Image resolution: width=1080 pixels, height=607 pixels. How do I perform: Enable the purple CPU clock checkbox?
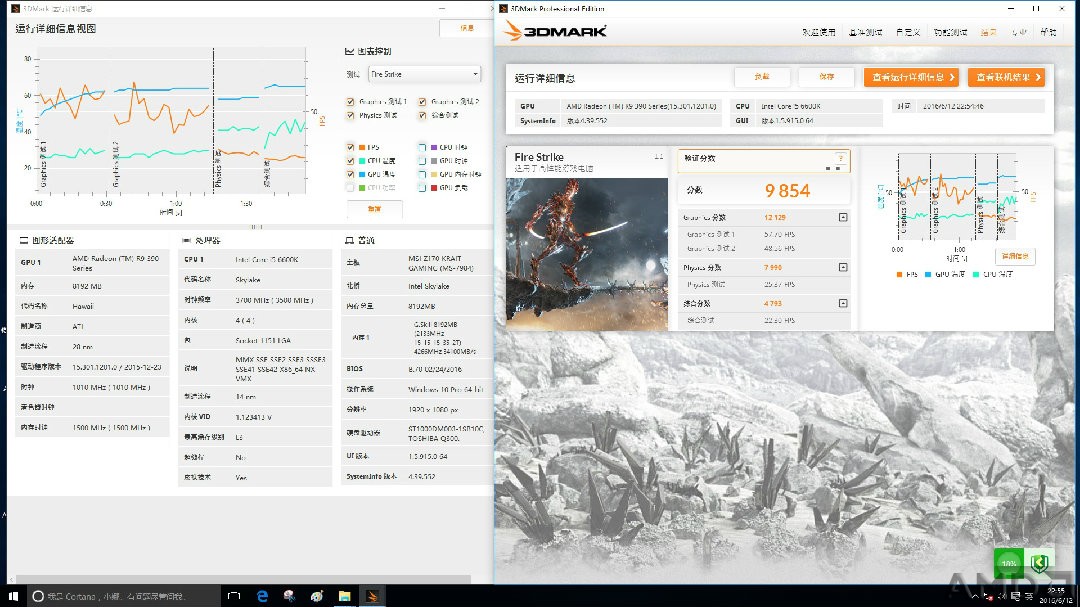tap(422, 147)
